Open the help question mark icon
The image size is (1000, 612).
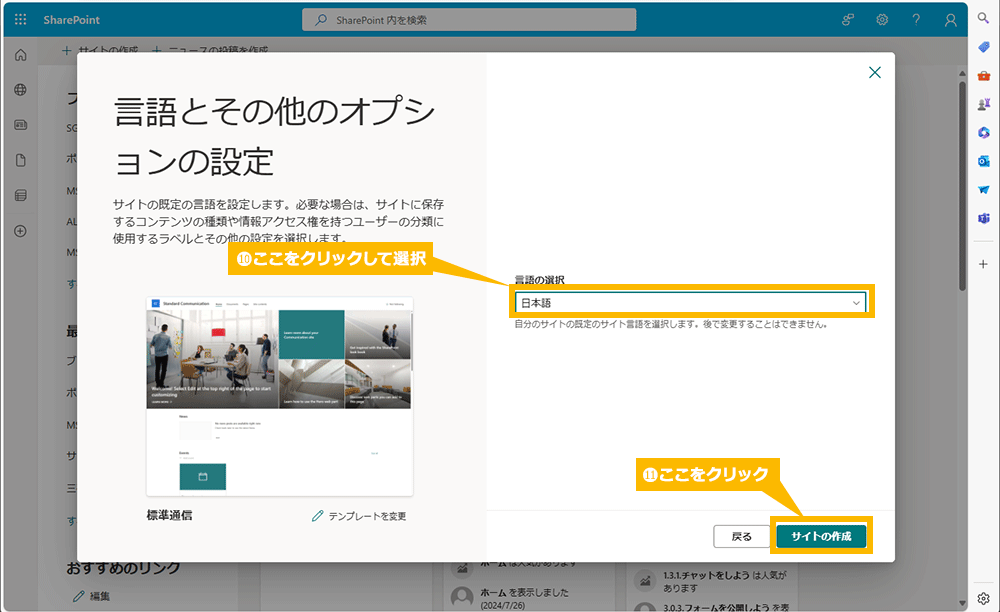pos(916,20)
